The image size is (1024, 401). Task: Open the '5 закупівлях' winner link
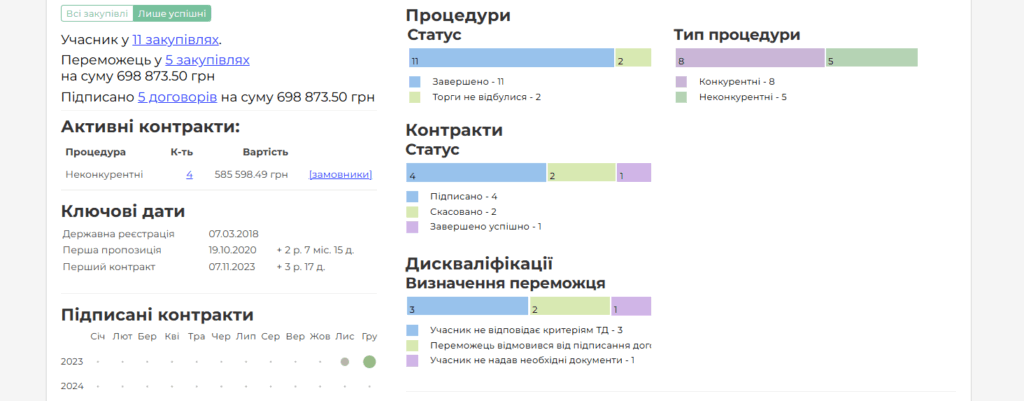click(x=207, y=60)
